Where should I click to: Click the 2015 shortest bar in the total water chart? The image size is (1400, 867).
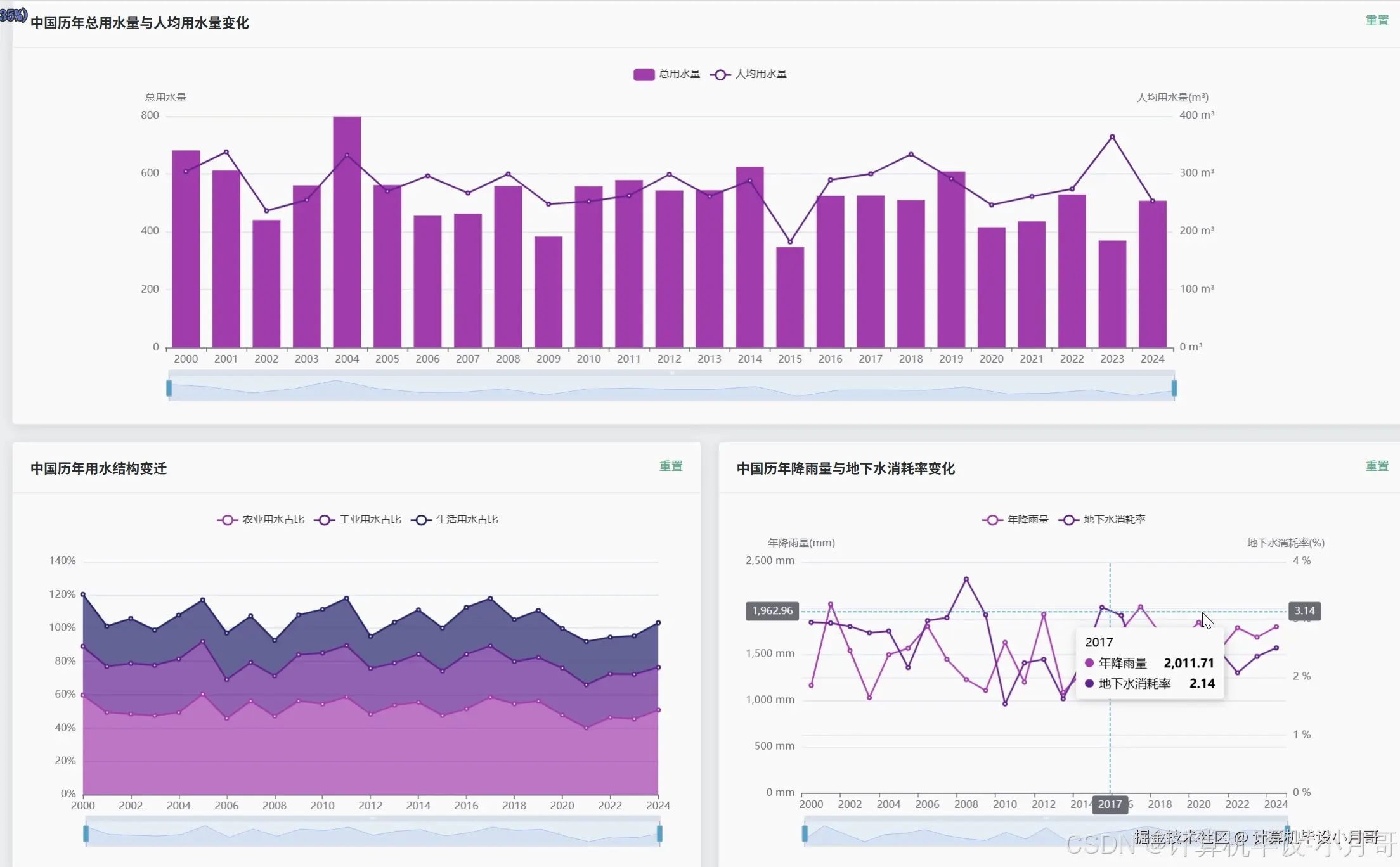coord(790,298)
